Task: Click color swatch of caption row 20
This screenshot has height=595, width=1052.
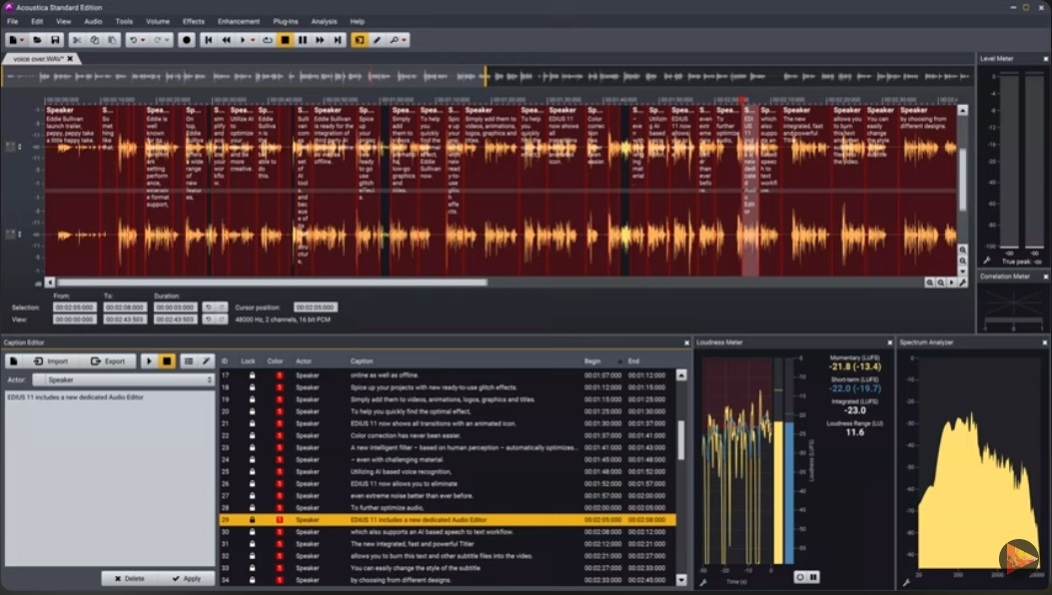Action: tap(279, 411)
